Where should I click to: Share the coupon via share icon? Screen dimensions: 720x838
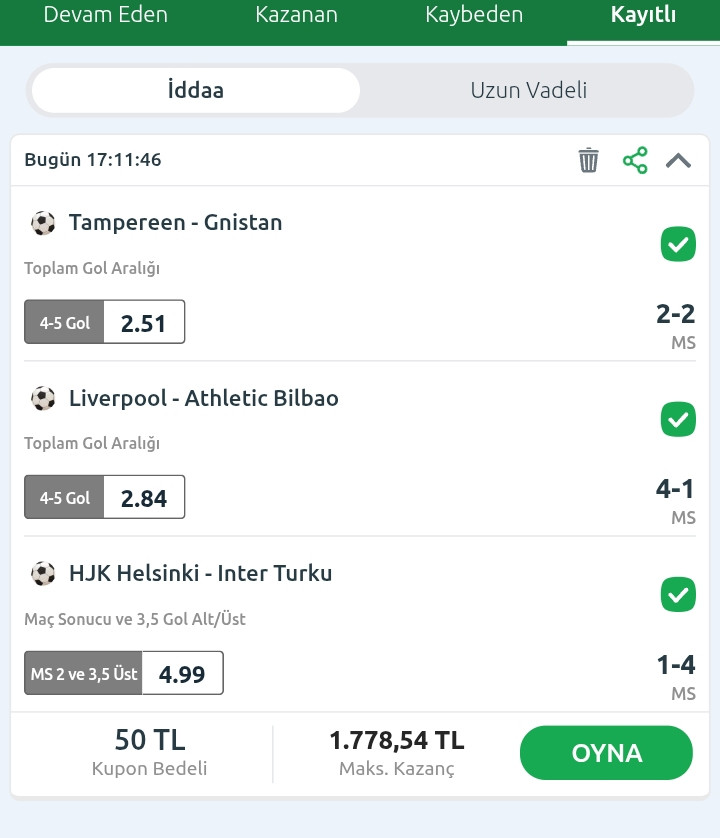pyautogui.click(x=635, y=160)
